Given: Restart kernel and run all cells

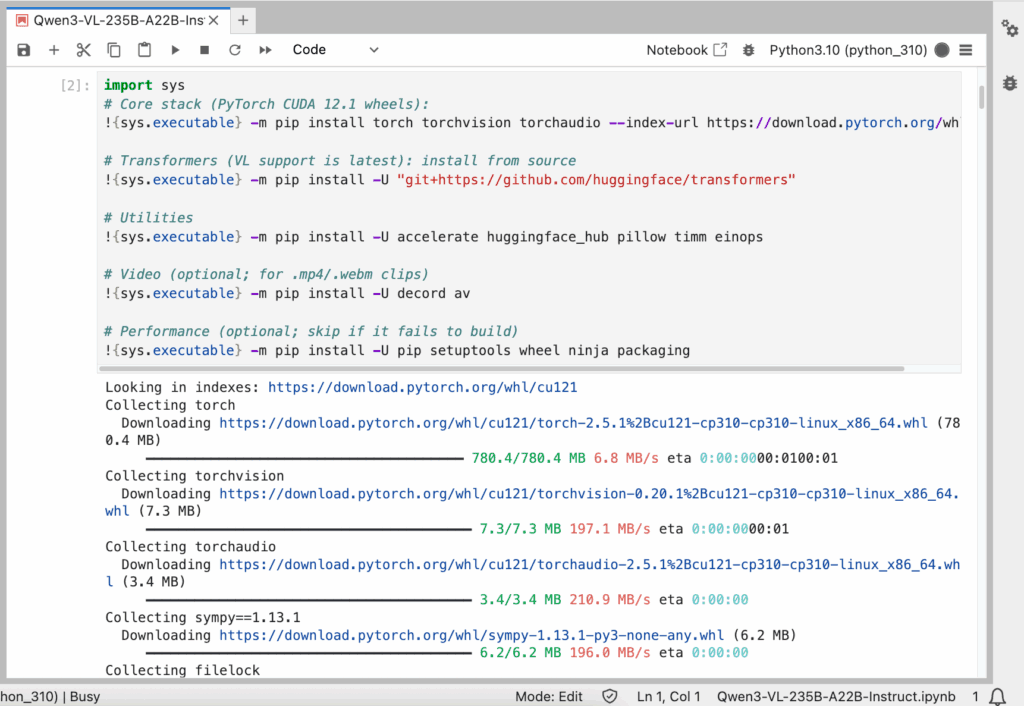Looking at the screenshot, I should pos(265,50).
